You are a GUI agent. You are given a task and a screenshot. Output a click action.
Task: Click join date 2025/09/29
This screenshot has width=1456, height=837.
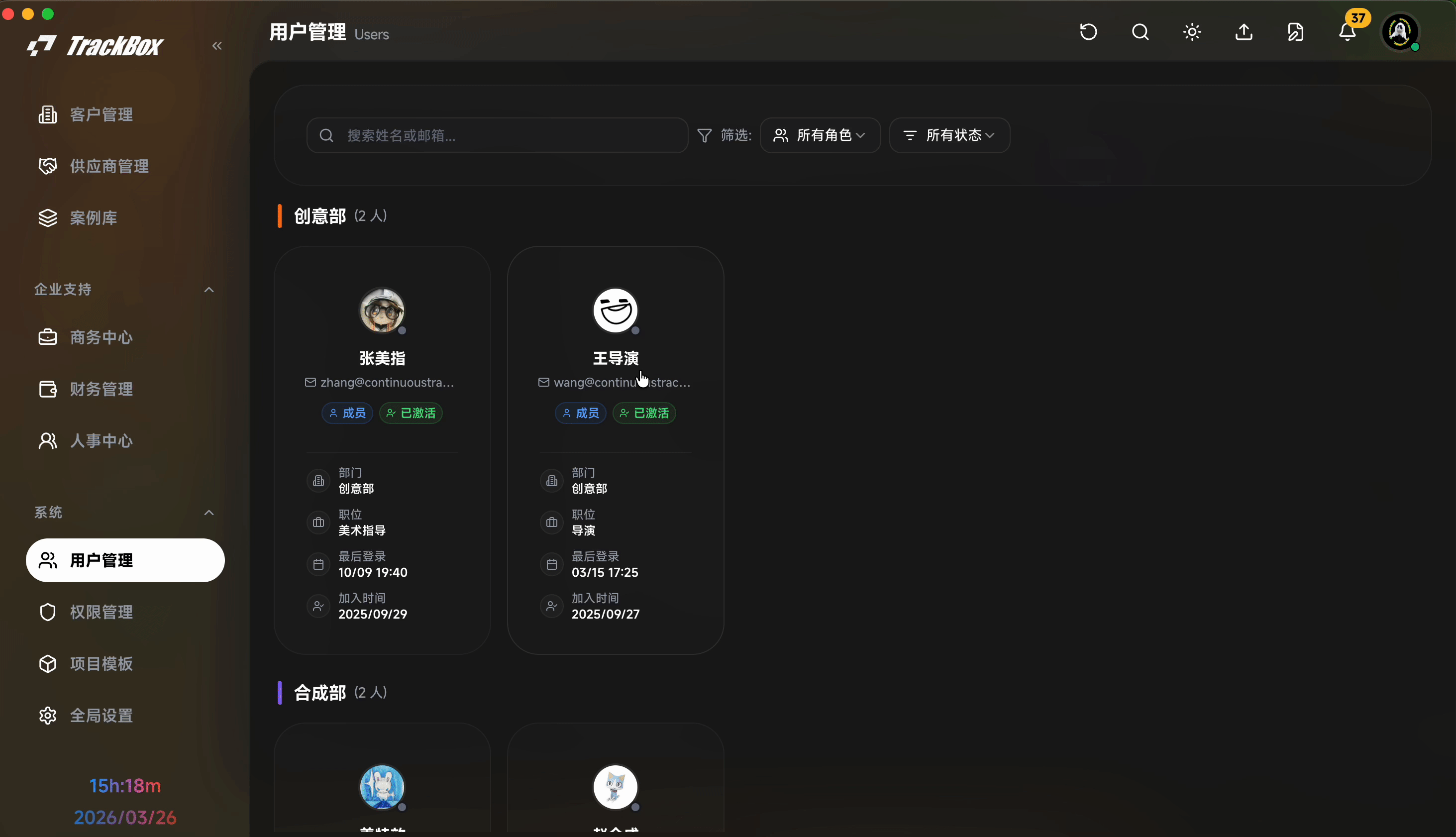pos(373,615)
